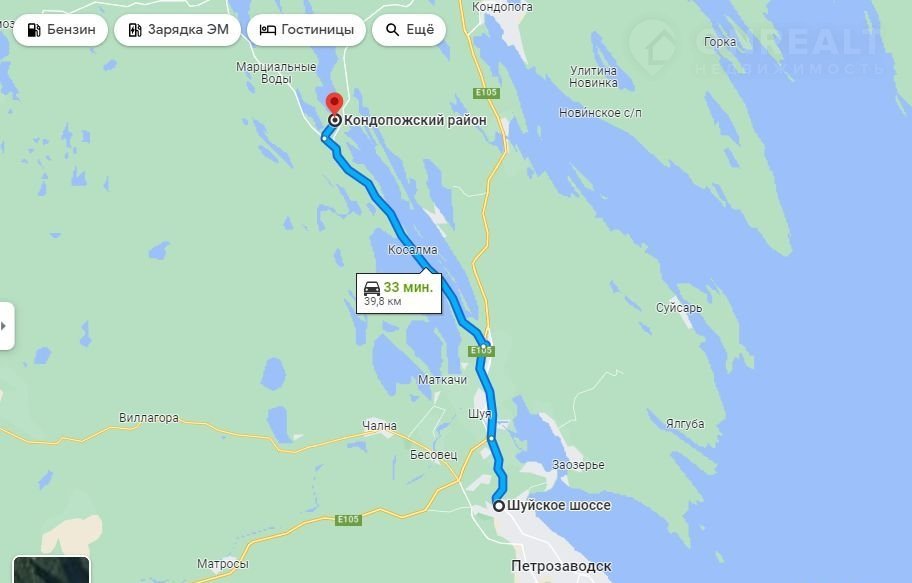Click the Зарядка ЭМ charging station icon
The width and height of the screenshot is (912, 583).
[x=135, y=30]
